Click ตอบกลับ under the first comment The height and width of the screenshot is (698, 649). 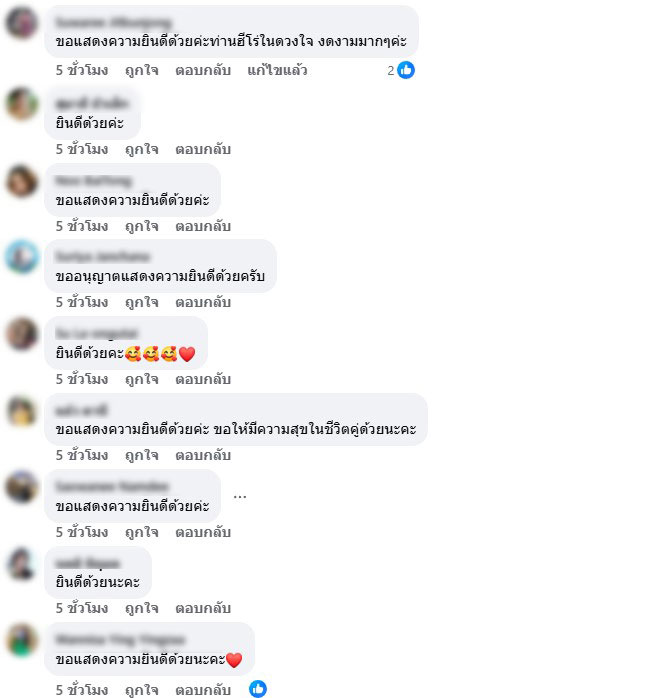(203, 70)
